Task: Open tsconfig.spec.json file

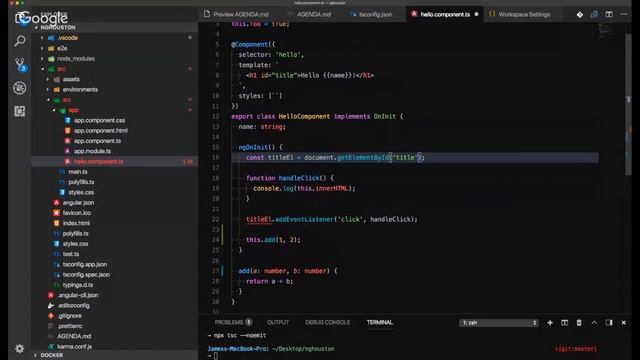Action: [86, 275]
